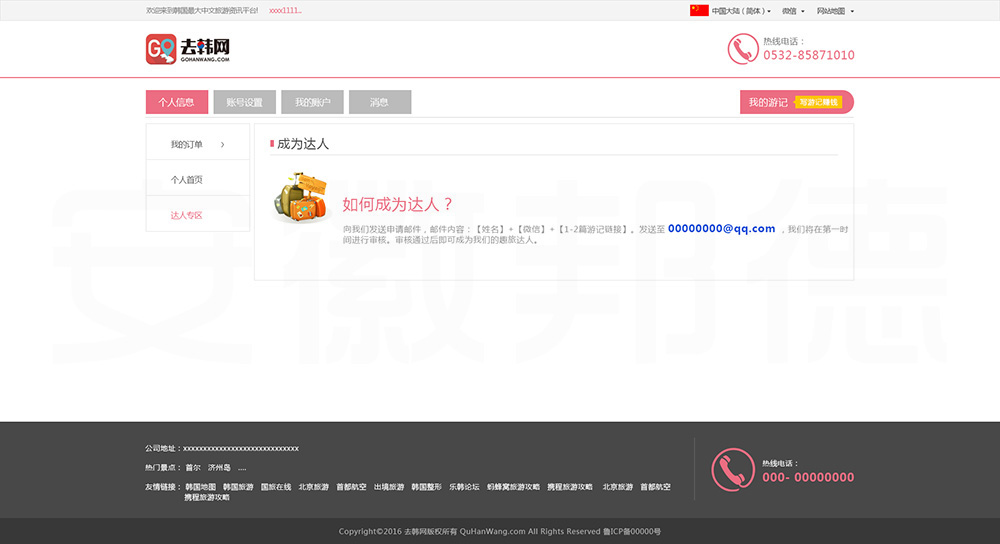This screenshot has width=1000, height=544.
Task: Select the 个人信息 tab
Action: click(x=176, y=102)
